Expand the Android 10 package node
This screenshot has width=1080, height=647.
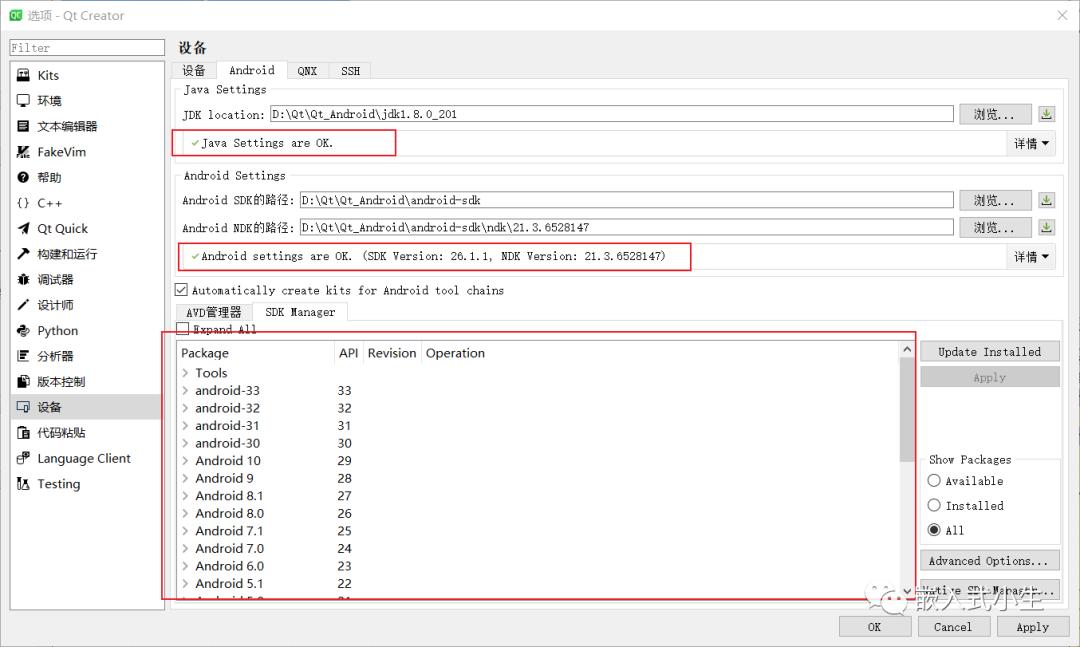pos(185,461)
